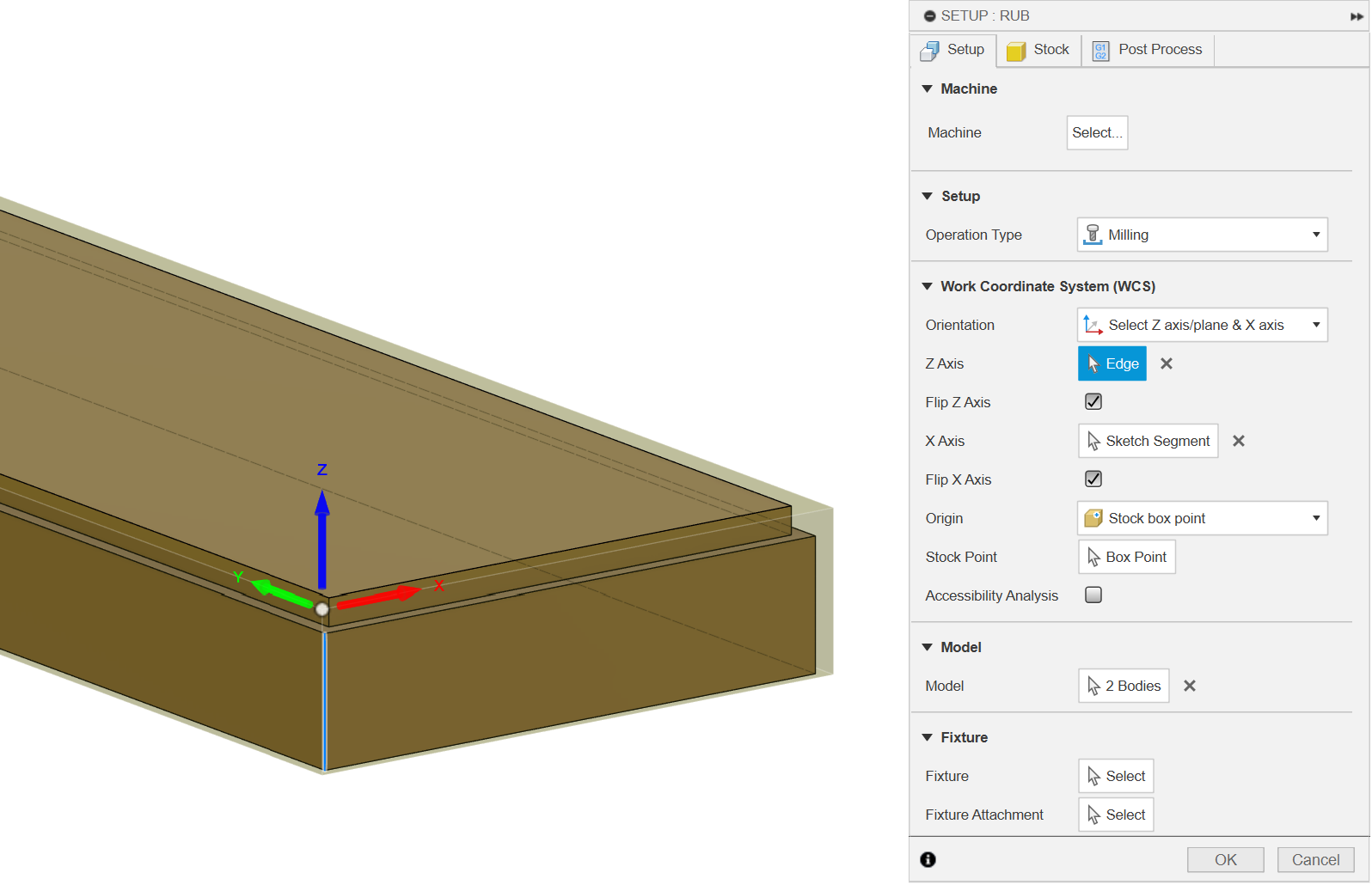Viewport: 1372px width, 885px height.
Task: Click the WCS origin point sphere
Action: click(322, 609)
